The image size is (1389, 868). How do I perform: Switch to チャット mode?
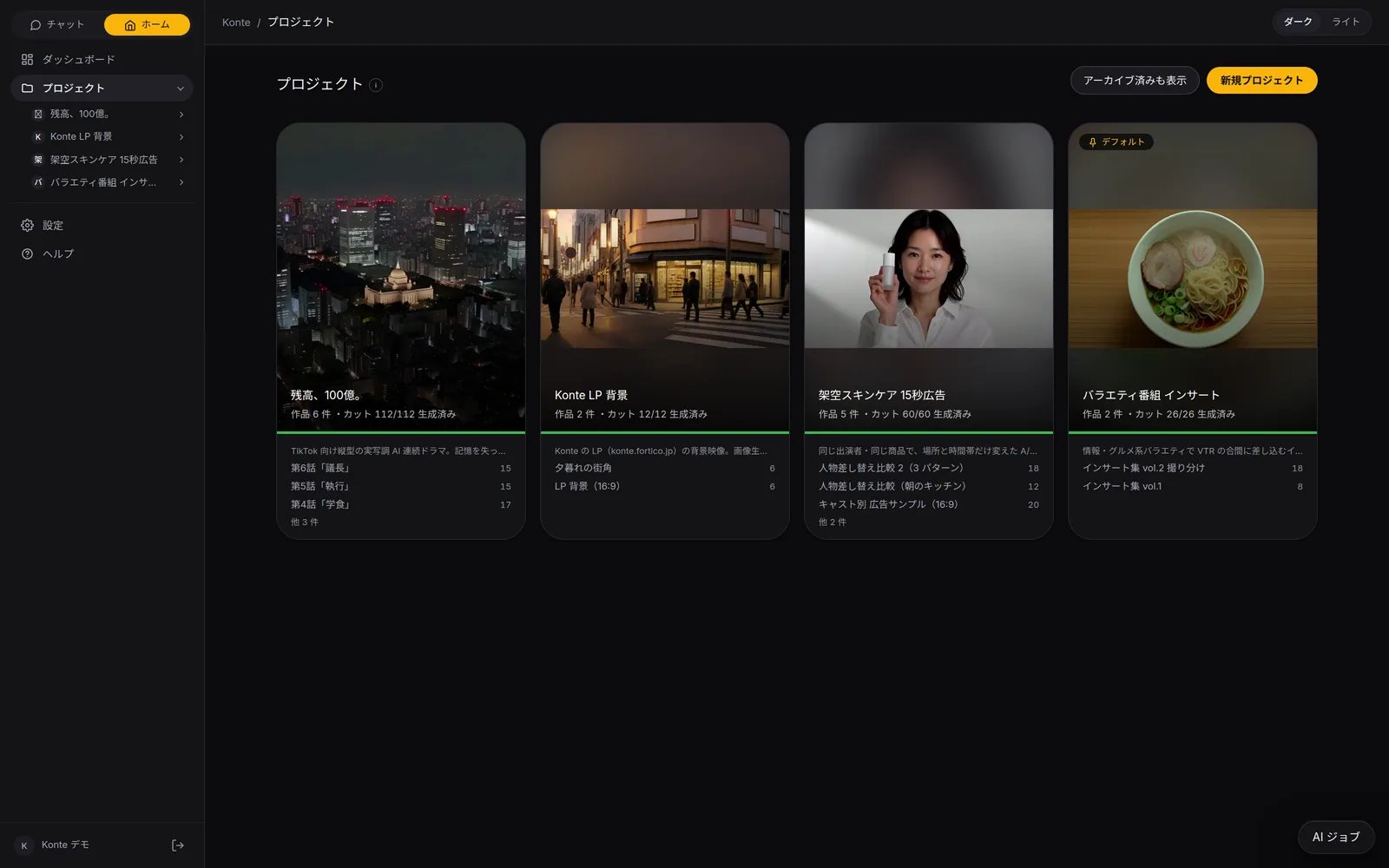(57, 24)
